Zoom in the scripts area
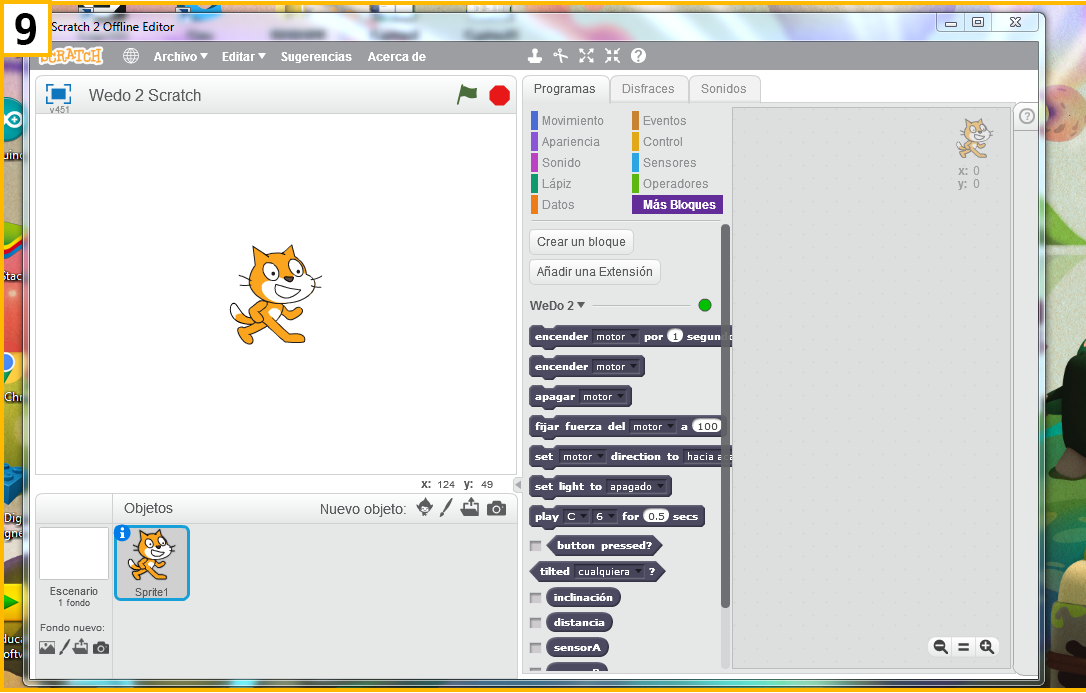This screenshot has width=1086, height=693. [x=987, y=647]
